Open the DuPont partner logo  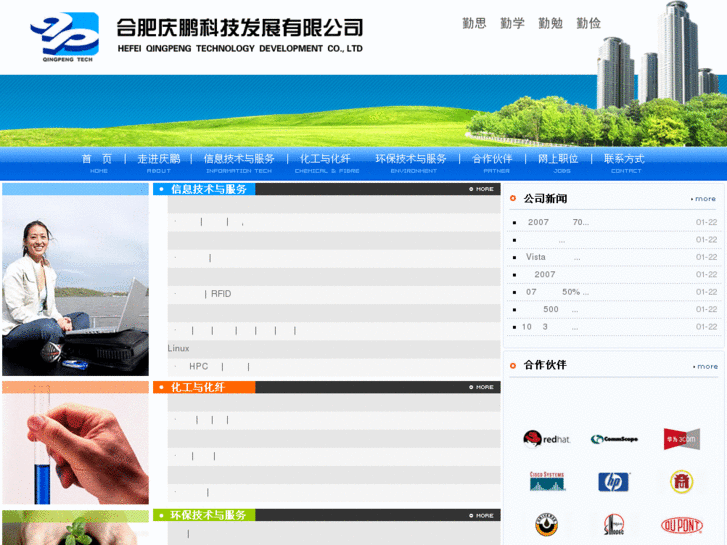[682, 525]
